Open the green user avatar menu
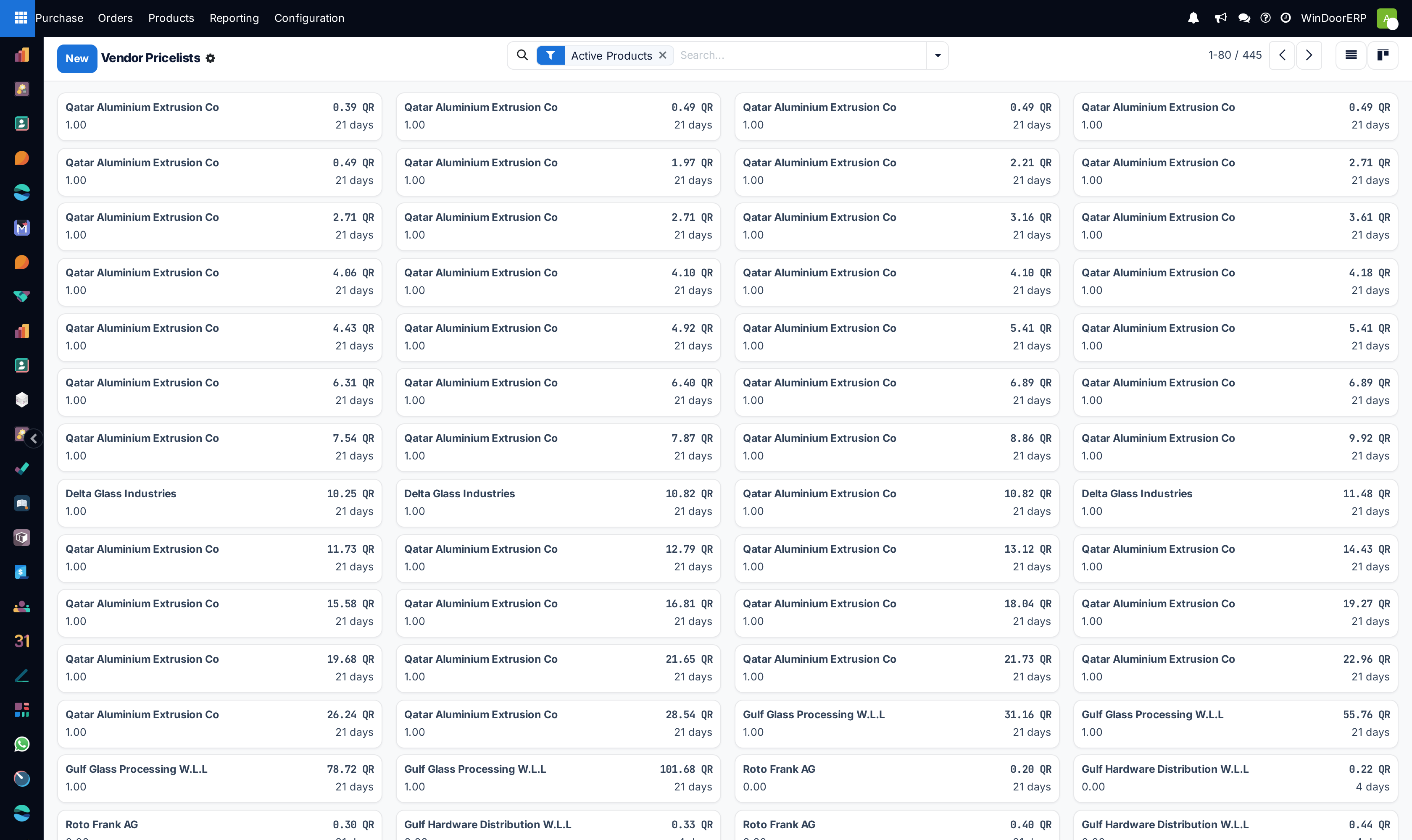The height and width of the screenshot is (840, 1412). 1386,18
